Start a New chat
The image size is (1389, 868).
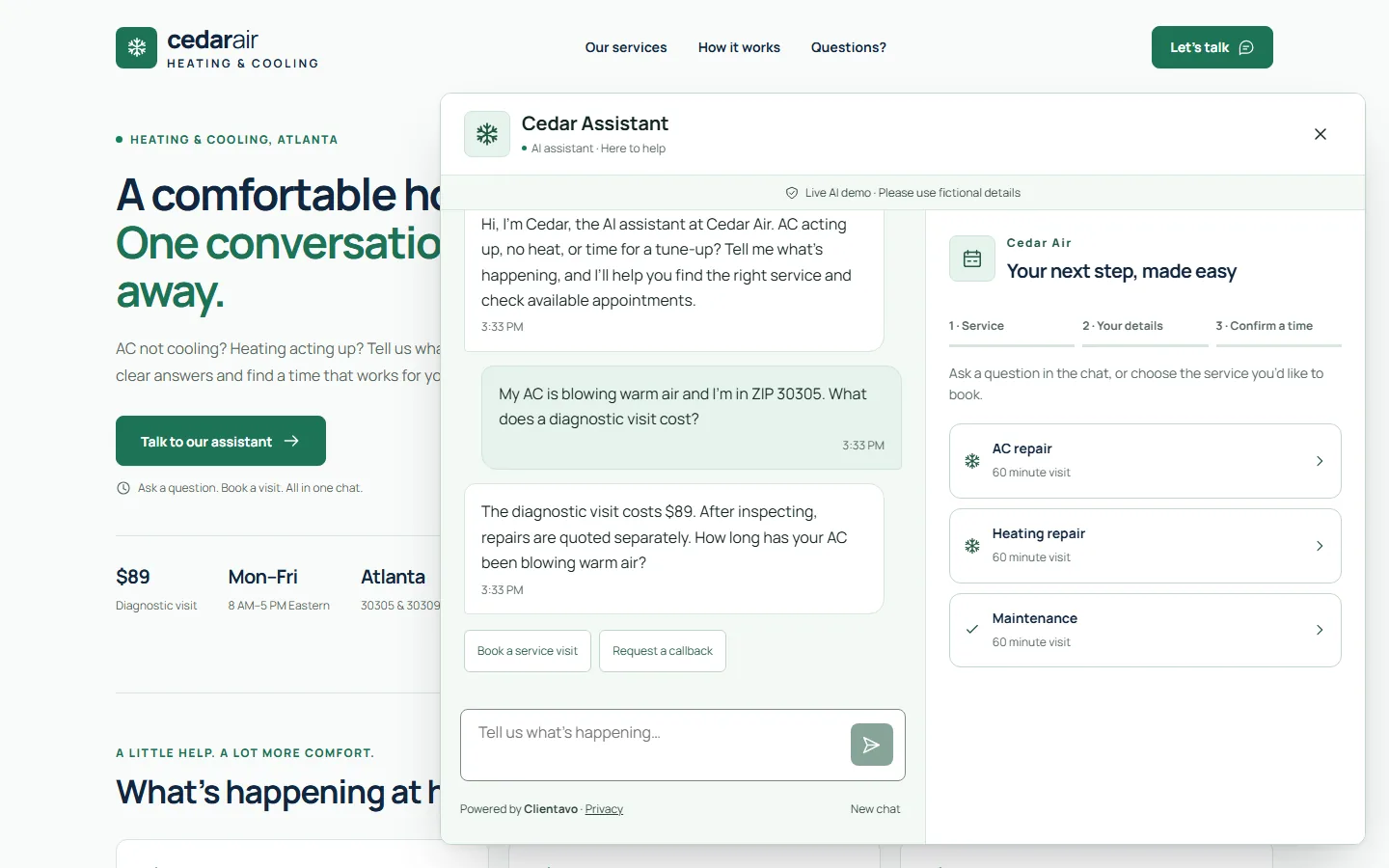coord(875,809)
